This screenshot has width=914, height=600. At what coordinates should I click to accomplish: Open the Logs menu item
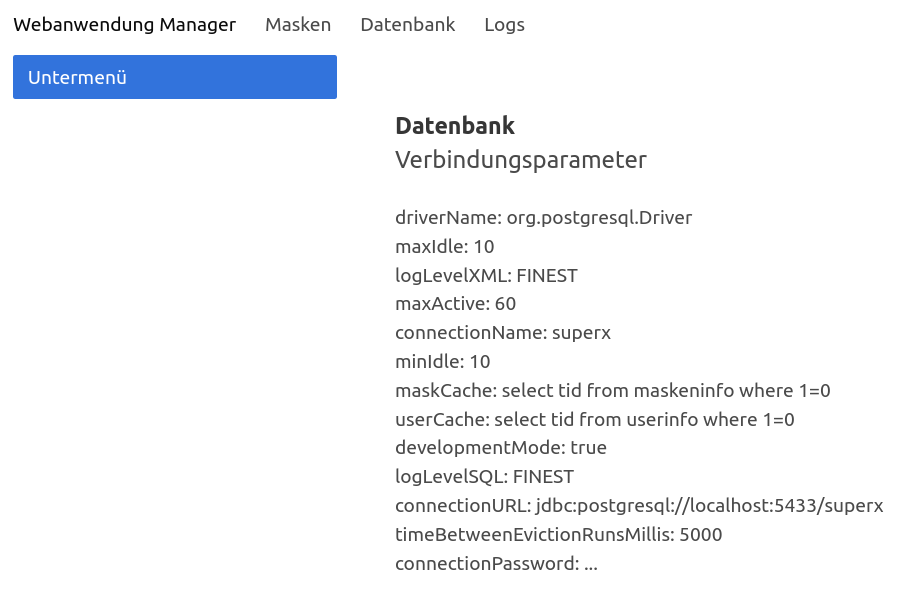[504, 24]
